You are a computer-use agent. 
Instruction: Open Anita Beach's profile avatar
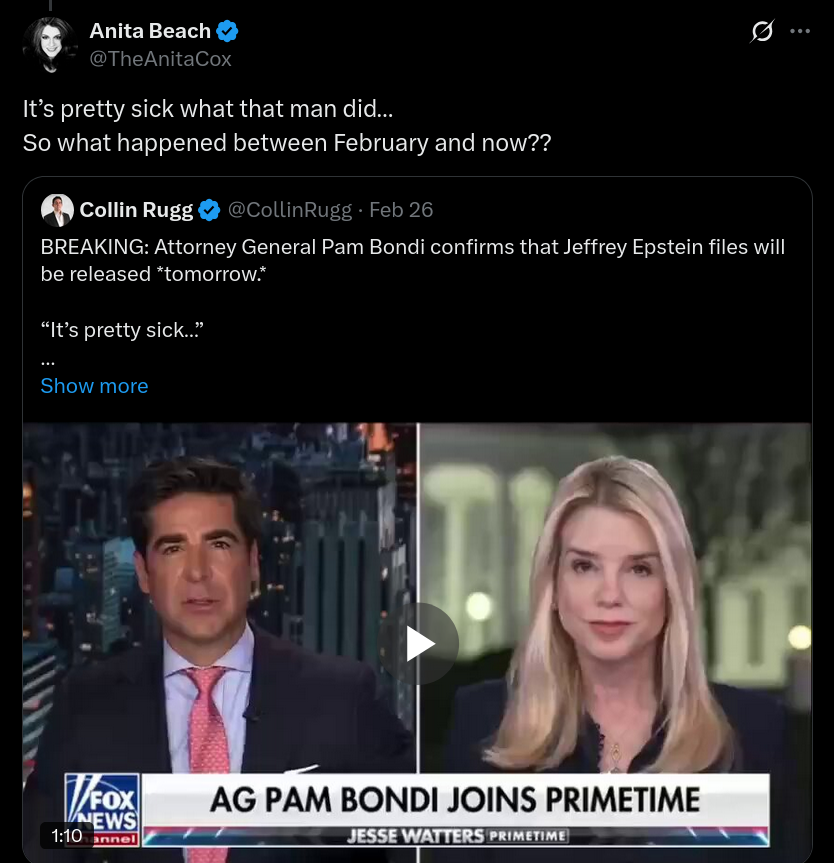51,45
